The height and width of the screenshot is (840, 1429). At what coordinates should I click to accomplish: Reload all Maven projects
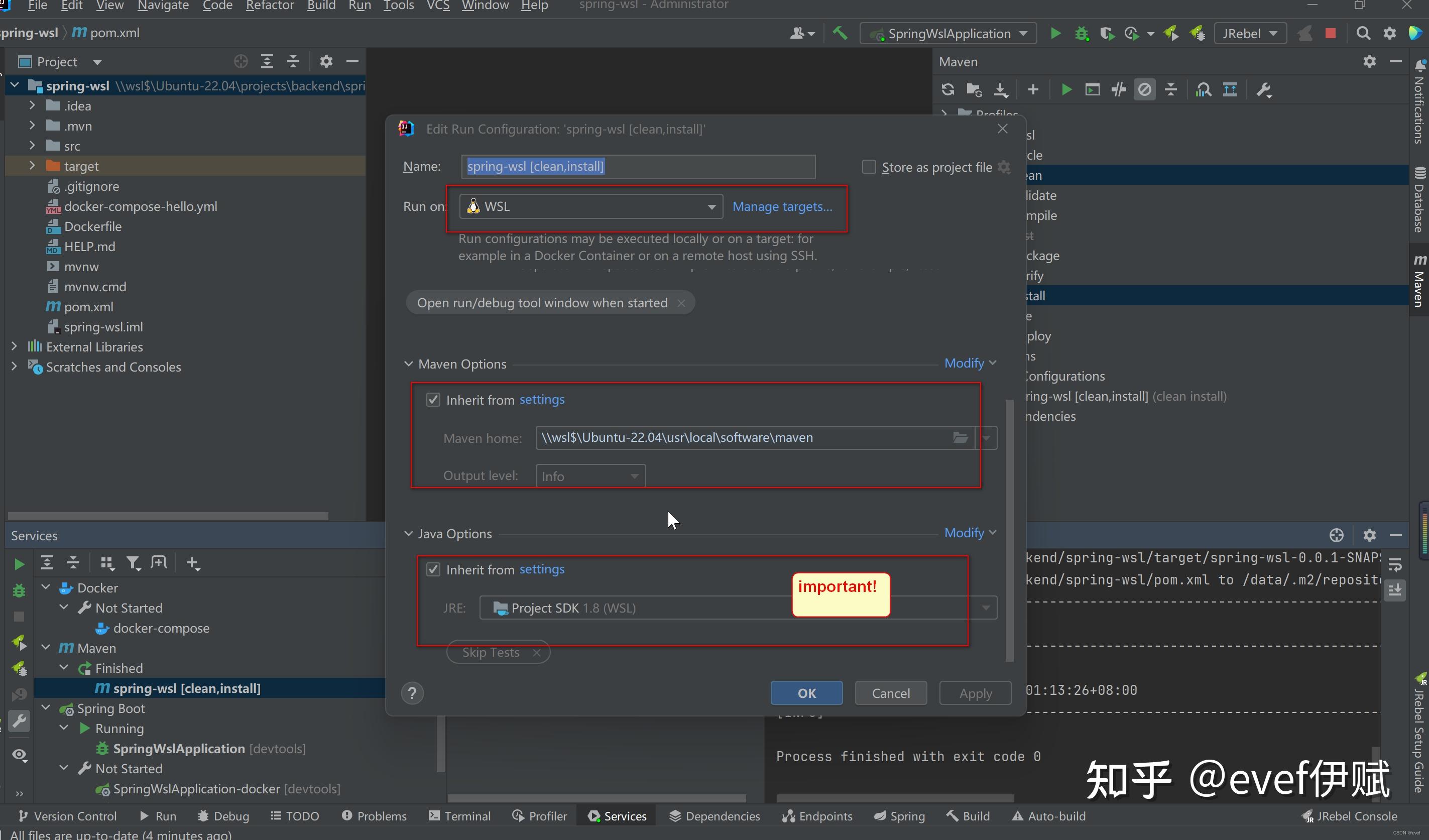pyautogui.click(x=947, y=89)
